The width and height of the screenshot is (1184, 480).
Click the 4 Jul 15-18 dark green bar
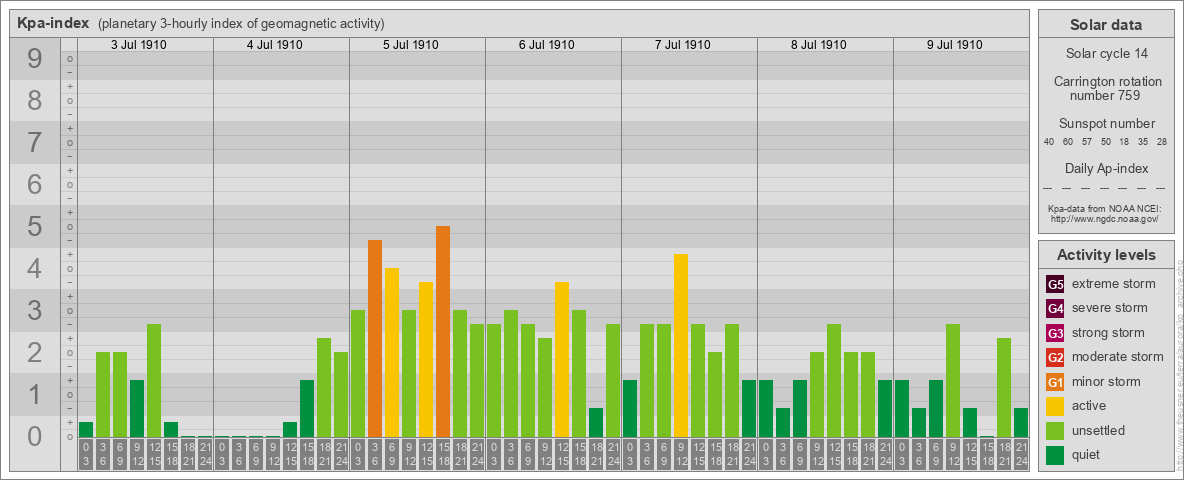pos(307,408)
